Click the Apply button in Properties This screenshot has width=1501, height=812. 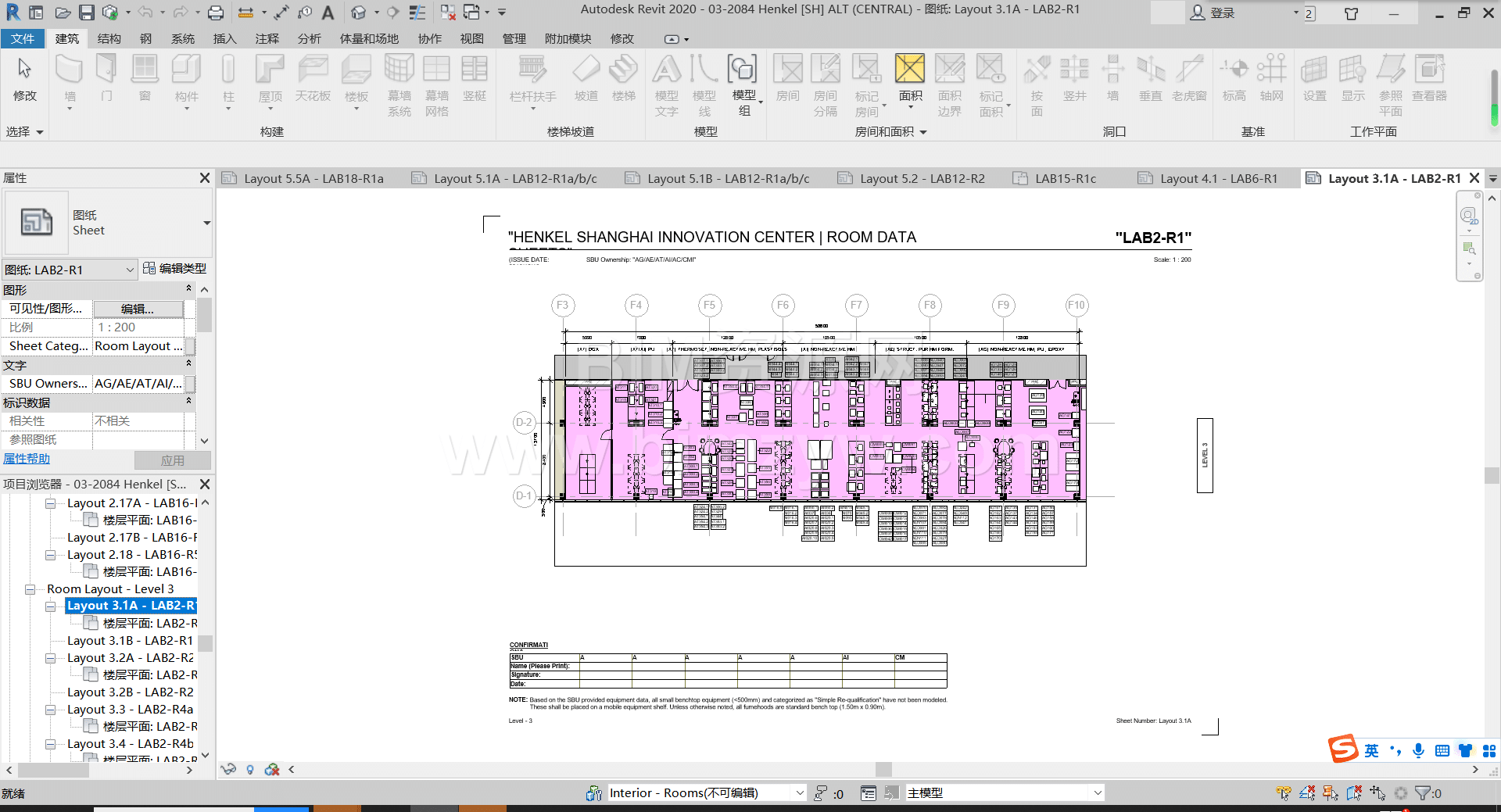[x=173, y=460]
